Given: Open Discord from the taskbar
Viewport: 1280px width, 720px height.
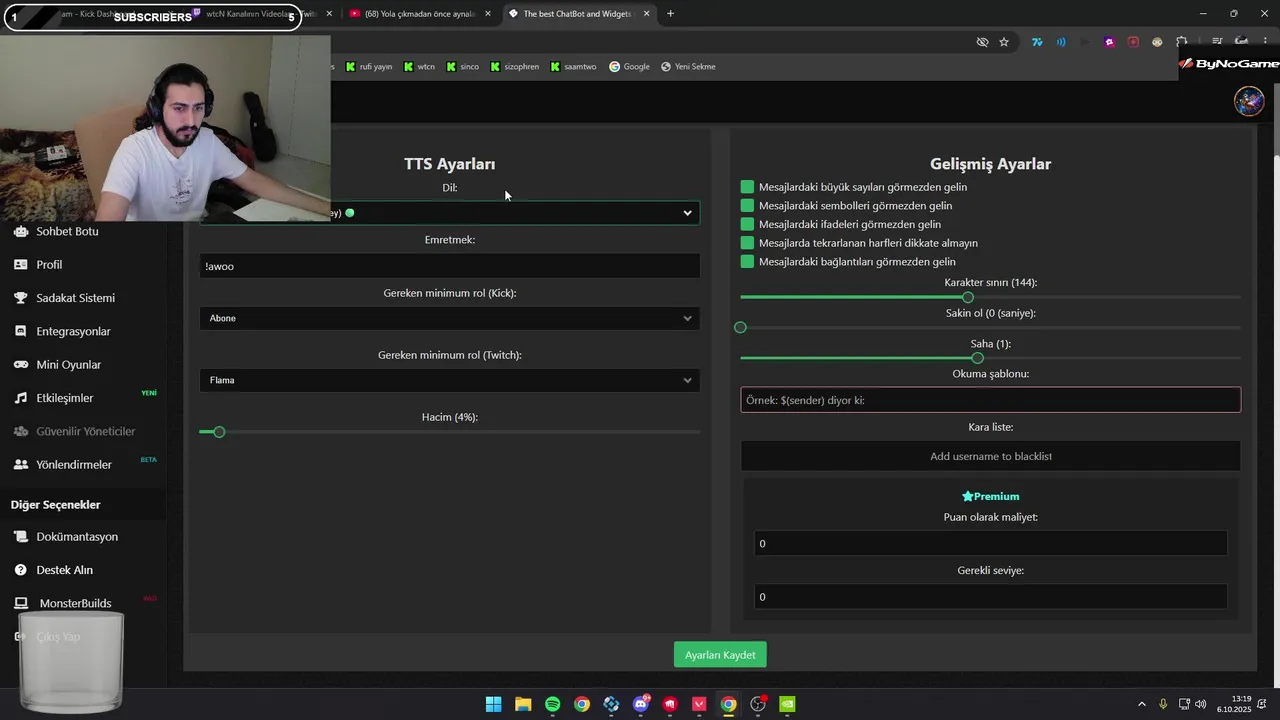Looking at the screenshot, I should click(x=641, y=704).
